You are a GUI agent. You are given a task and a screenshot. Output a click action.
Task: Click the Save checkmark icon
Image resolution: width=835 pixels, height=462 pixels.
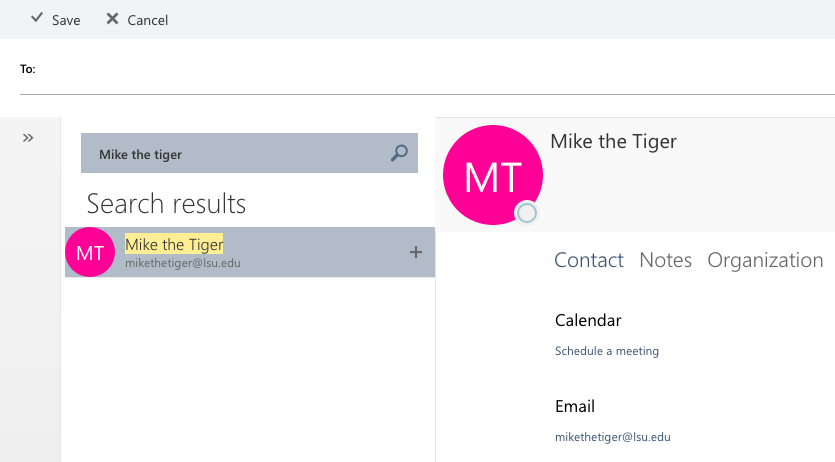click(37, 18)
